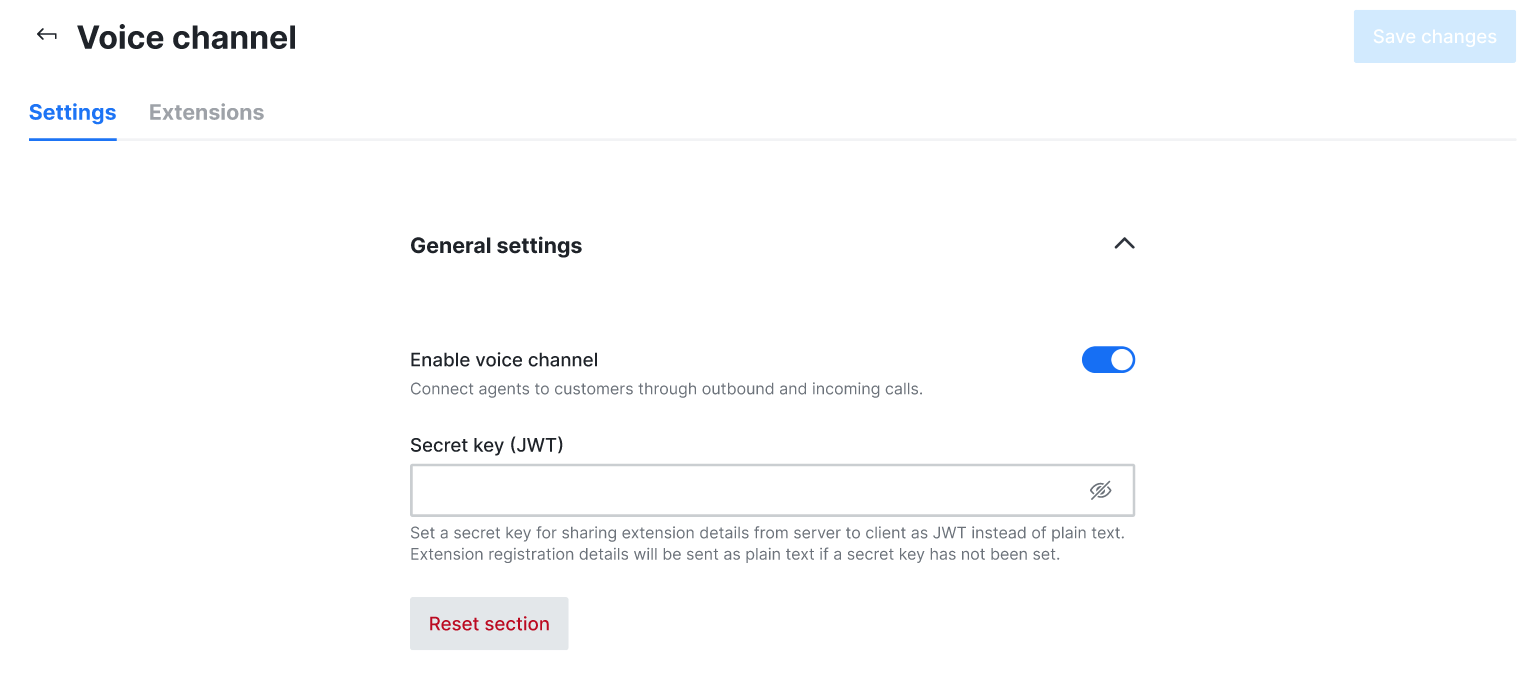Screen dimensions: 1528x688
Task: Click the General settings section heading
Action: click(x=496, y=246)
